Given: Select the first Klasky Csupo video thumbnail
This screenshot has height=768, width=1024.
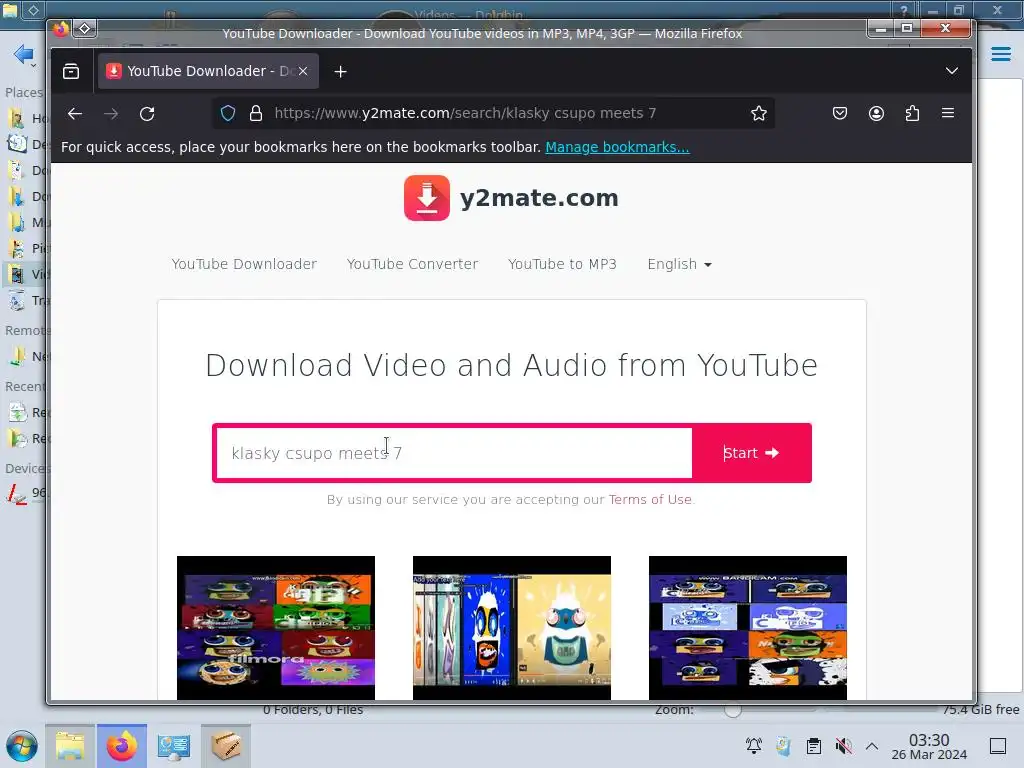Looking at the screenshot, I should 276,628.
